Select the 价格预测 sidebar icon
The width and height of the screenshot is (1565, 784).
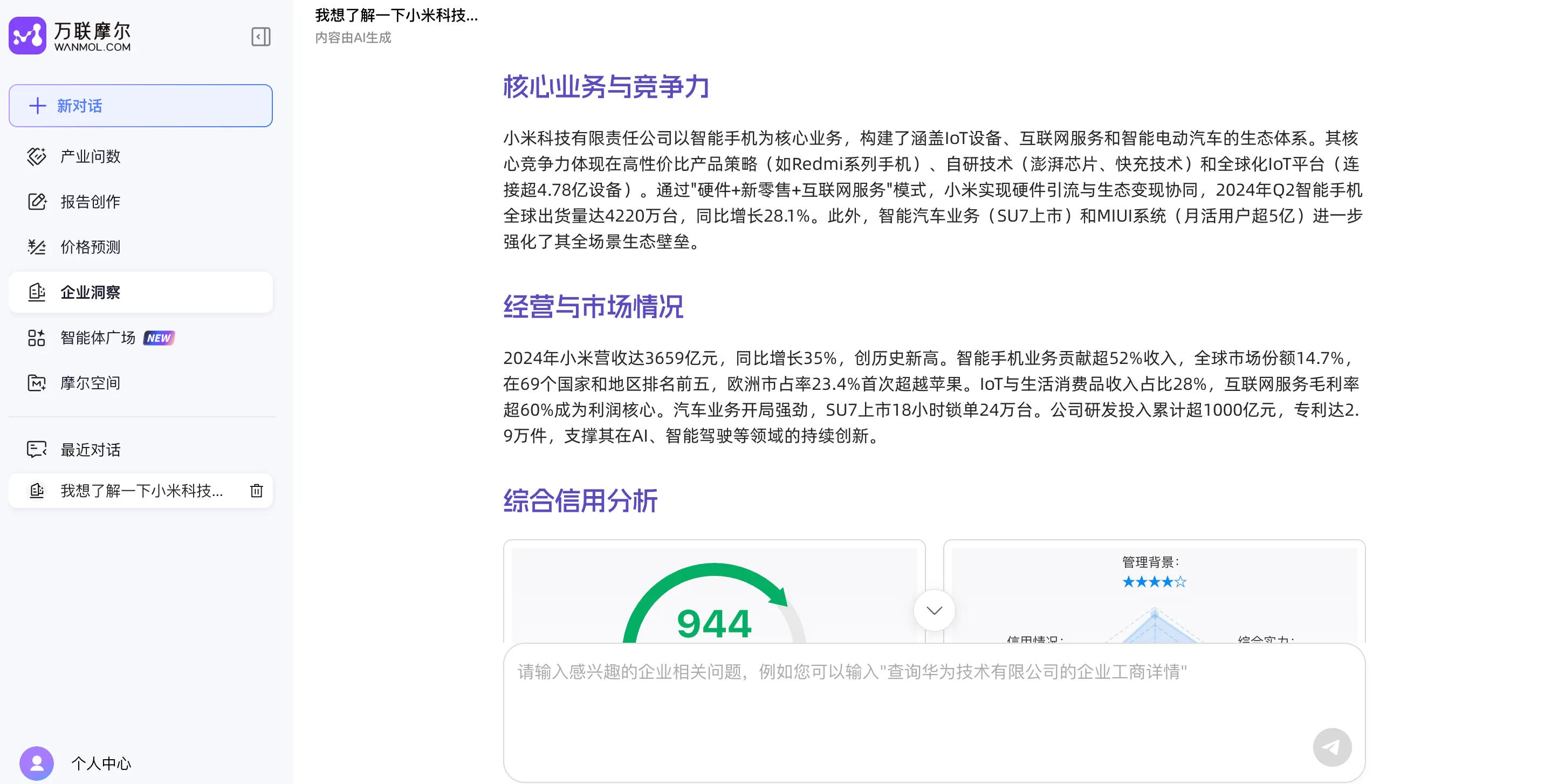tap(37, 246)
